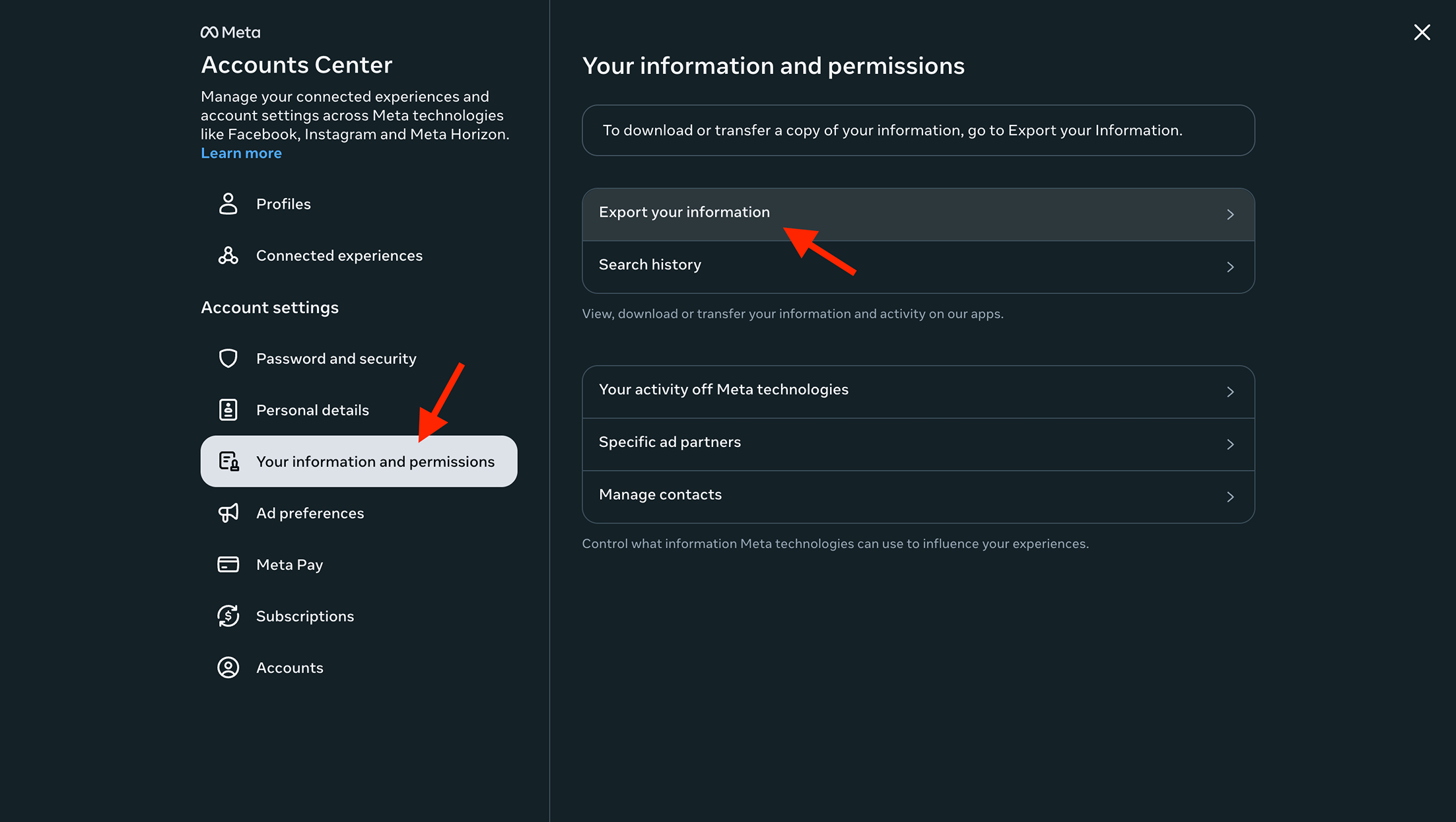1456x822 pixels.
Task: Open the Your activity off Meta technologies chevron
Action: tap(1230, 392)
